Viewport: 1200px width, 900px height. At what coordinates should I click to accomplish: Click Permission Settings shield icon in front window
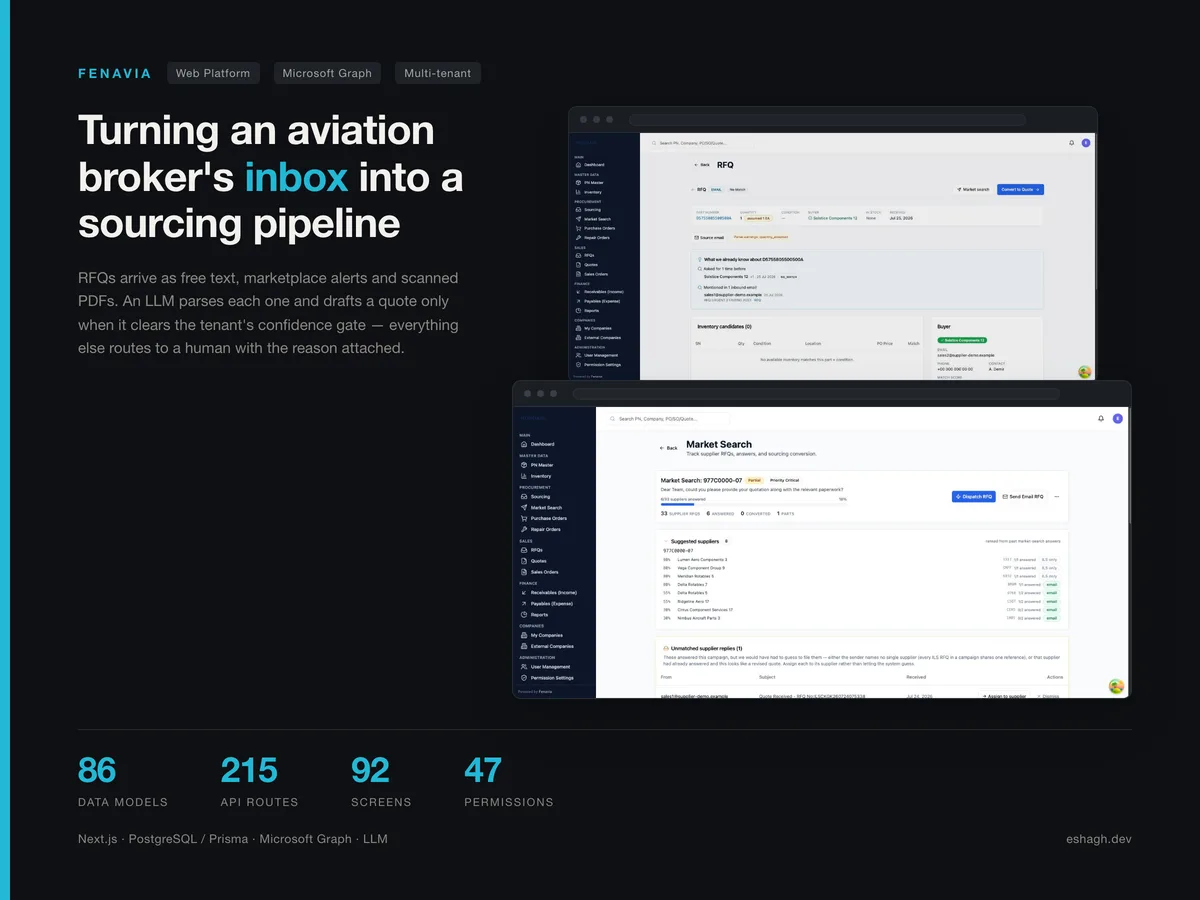click(525, 678)
